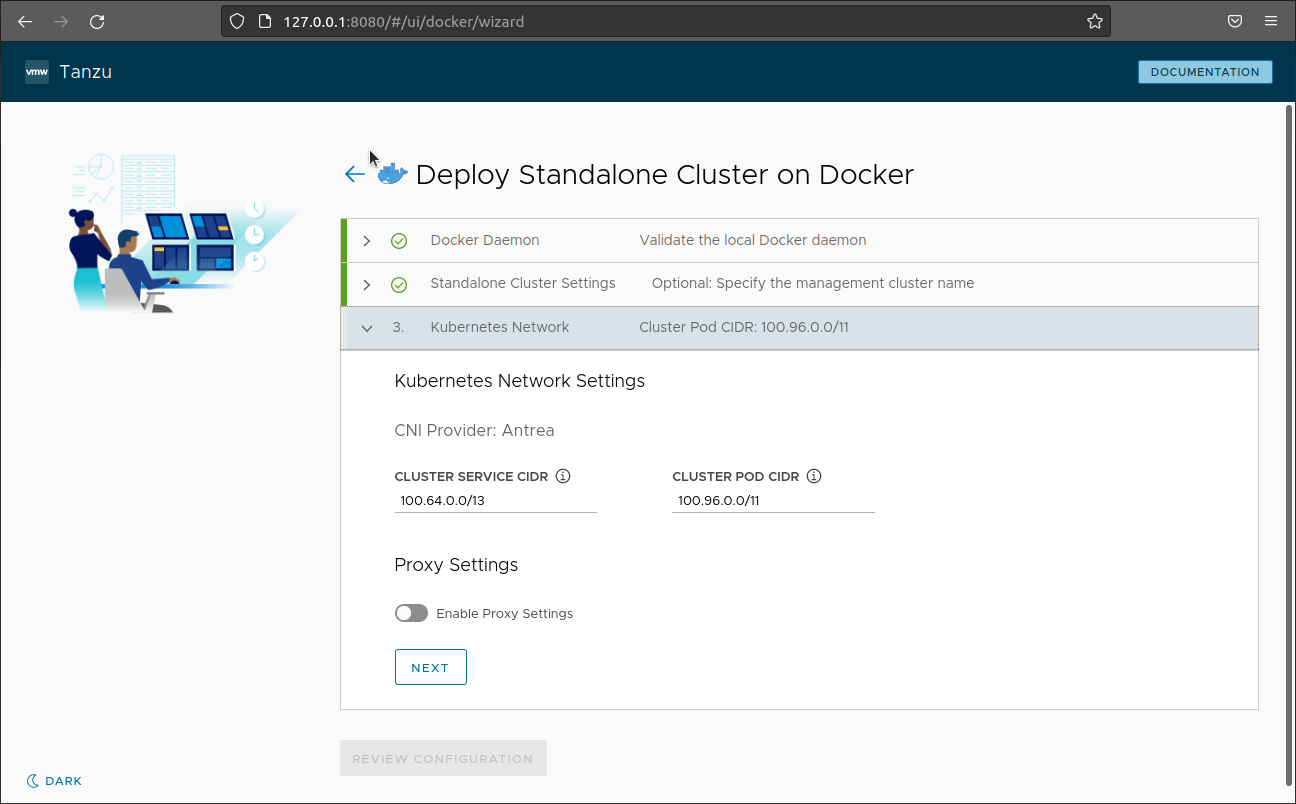Click 'CNI Provider: Antrea' text
The width and height of the screenshot is (1296, 804).
pos(474,431)
